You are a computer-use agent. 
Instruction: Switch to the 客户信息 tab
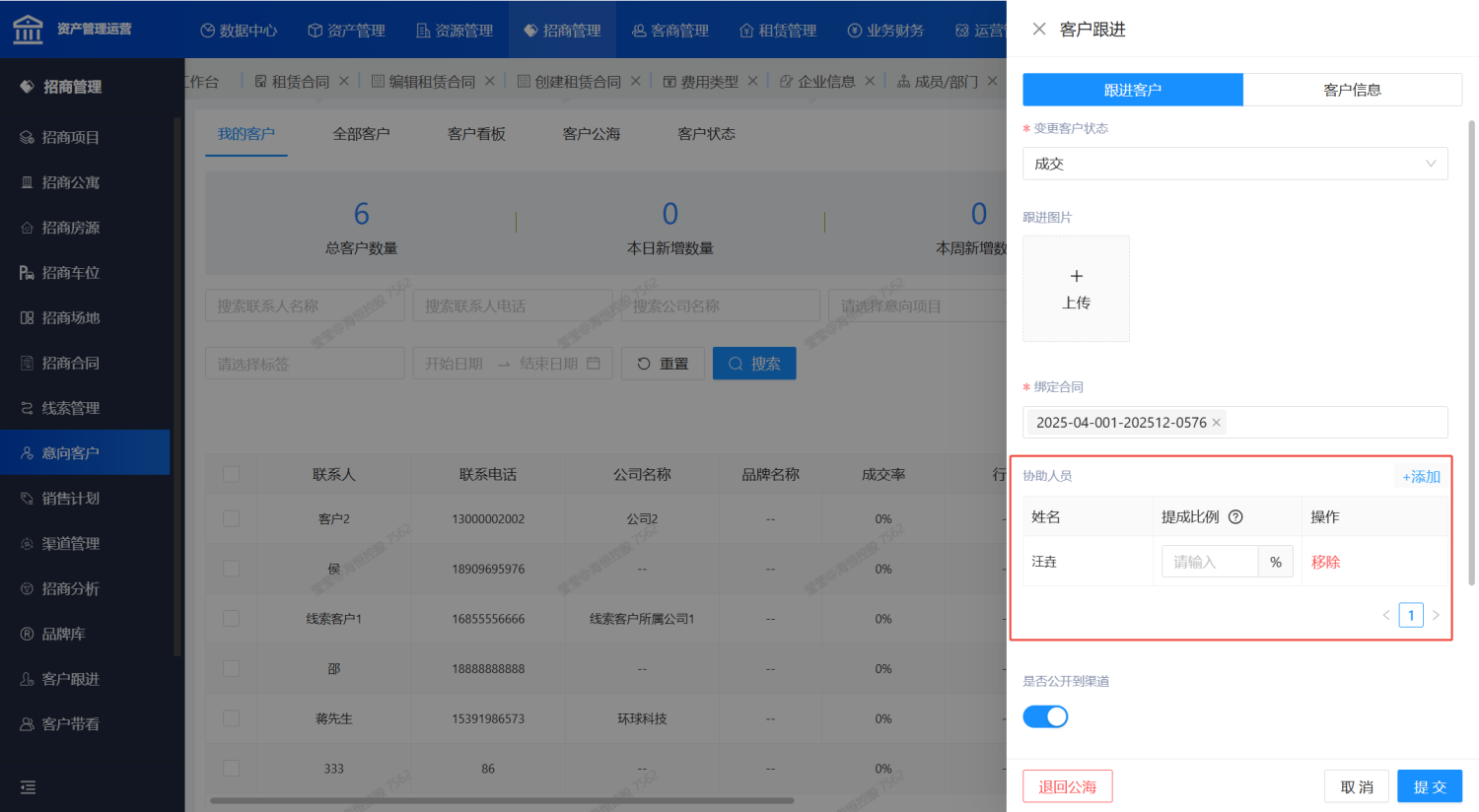[x=1352, y=90]
